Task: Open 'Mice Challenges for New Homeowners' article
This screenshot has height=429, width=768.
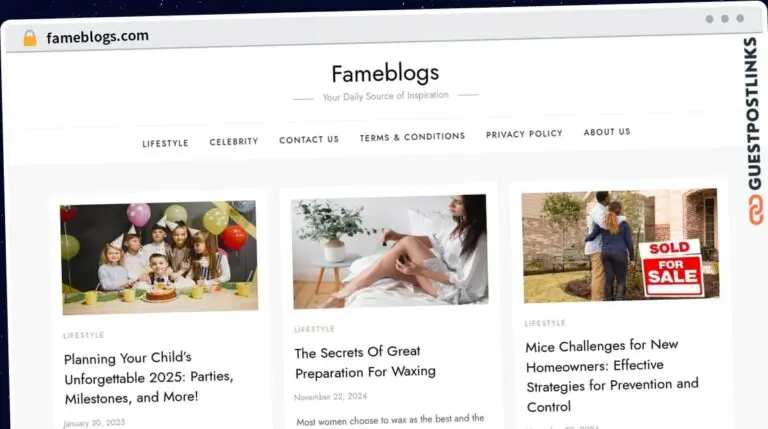Action: click(x=612, y=376)
